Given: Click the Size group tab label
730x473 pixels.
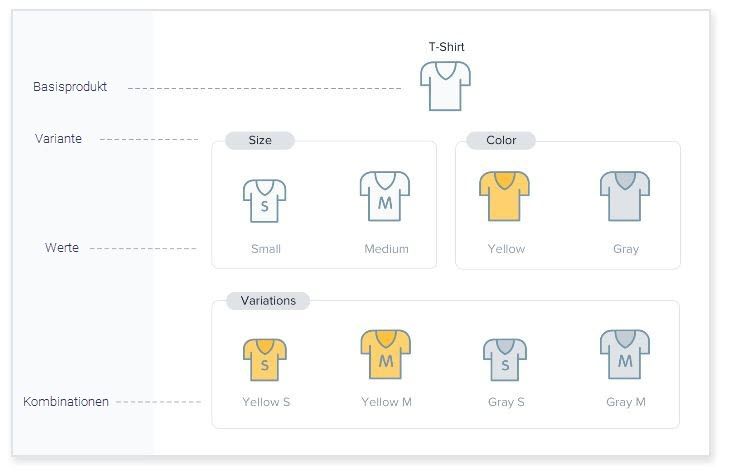Looking at the screenshot, I should click(260, 140).
